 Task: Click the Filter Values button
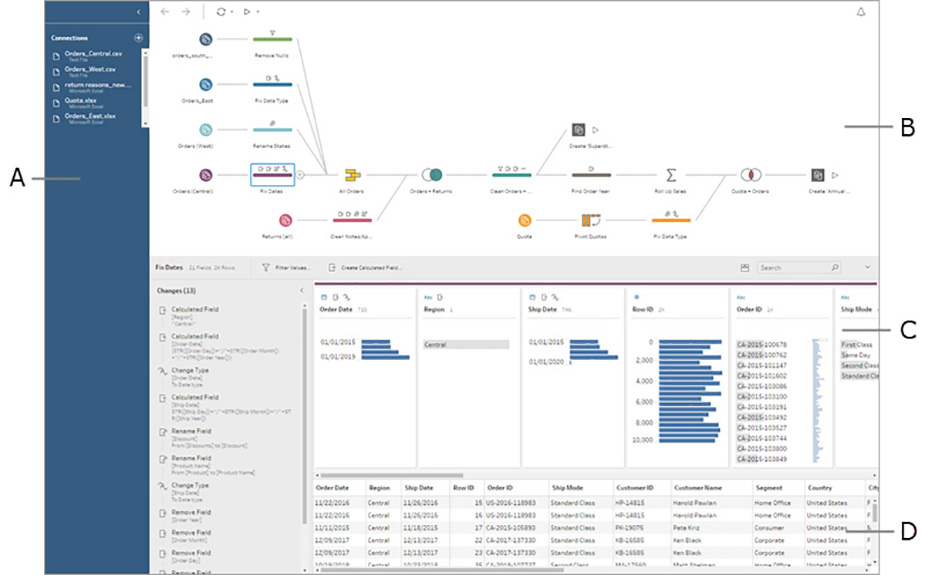tap(286, 268)
